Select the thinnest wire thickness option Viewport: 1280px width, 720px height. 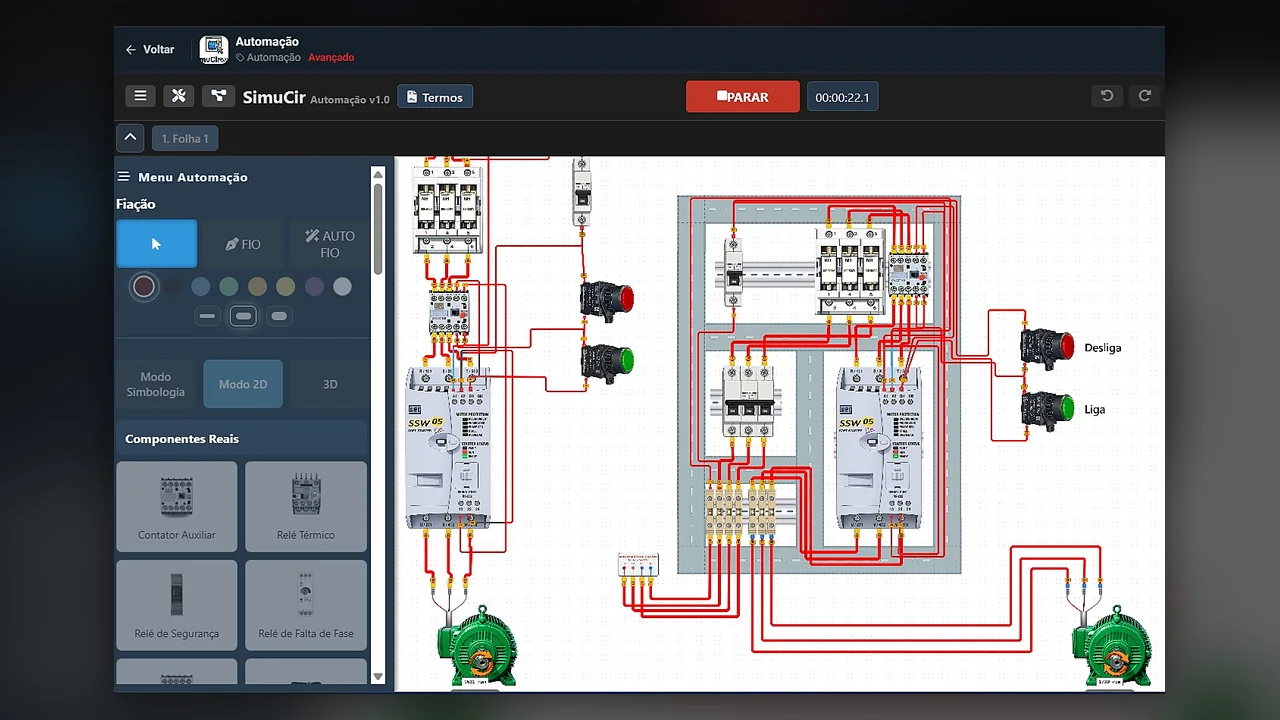(207, 316)
